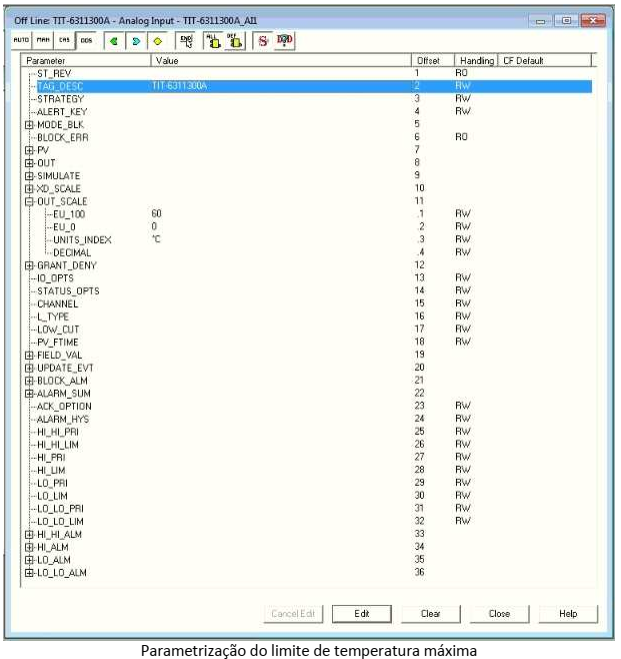Select the EU_100 parameter
This screenshot has height=659, width=621.
tap(69, 214)
